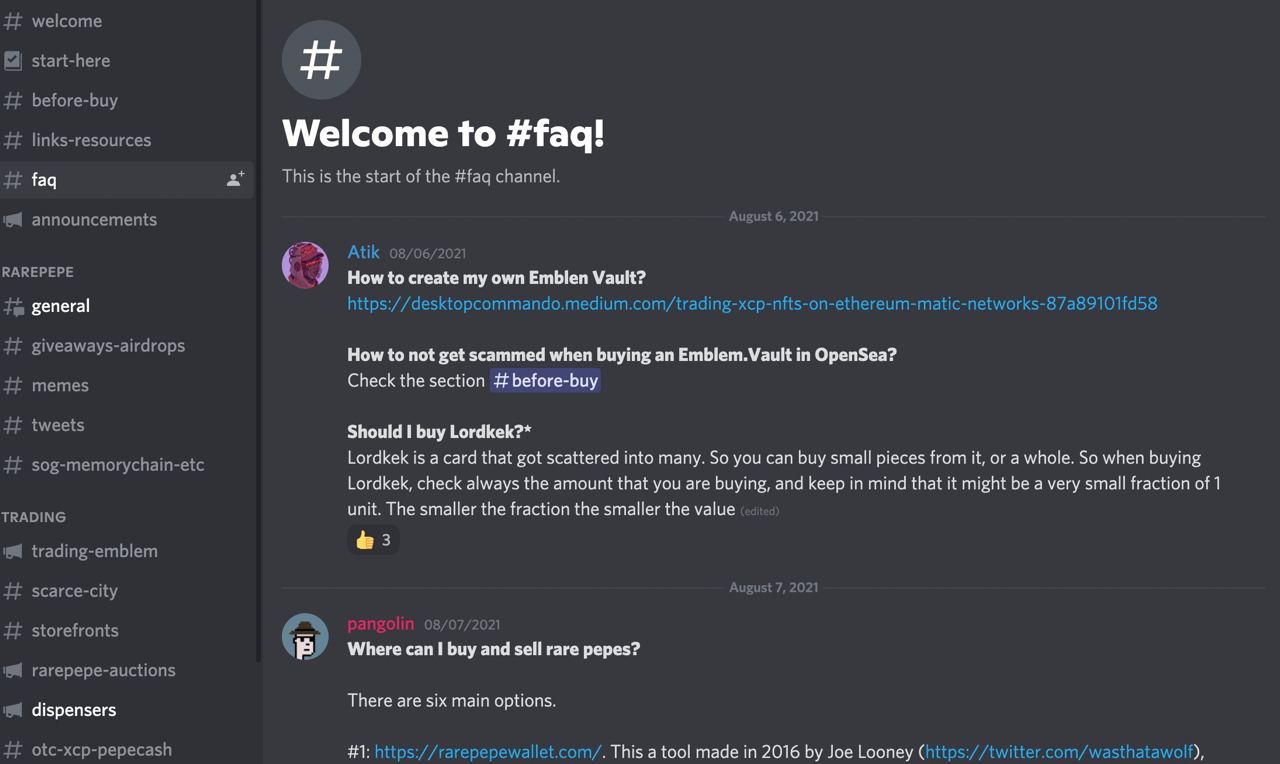Open pangolin's profile avatar
1280x764 pixels.
305,636
